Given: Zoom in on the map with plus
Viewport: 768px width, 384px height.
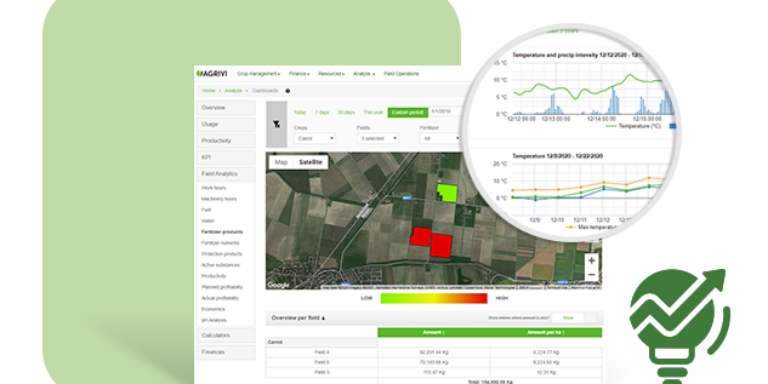Looking at the screenshot, I should (x=592, y=261).
